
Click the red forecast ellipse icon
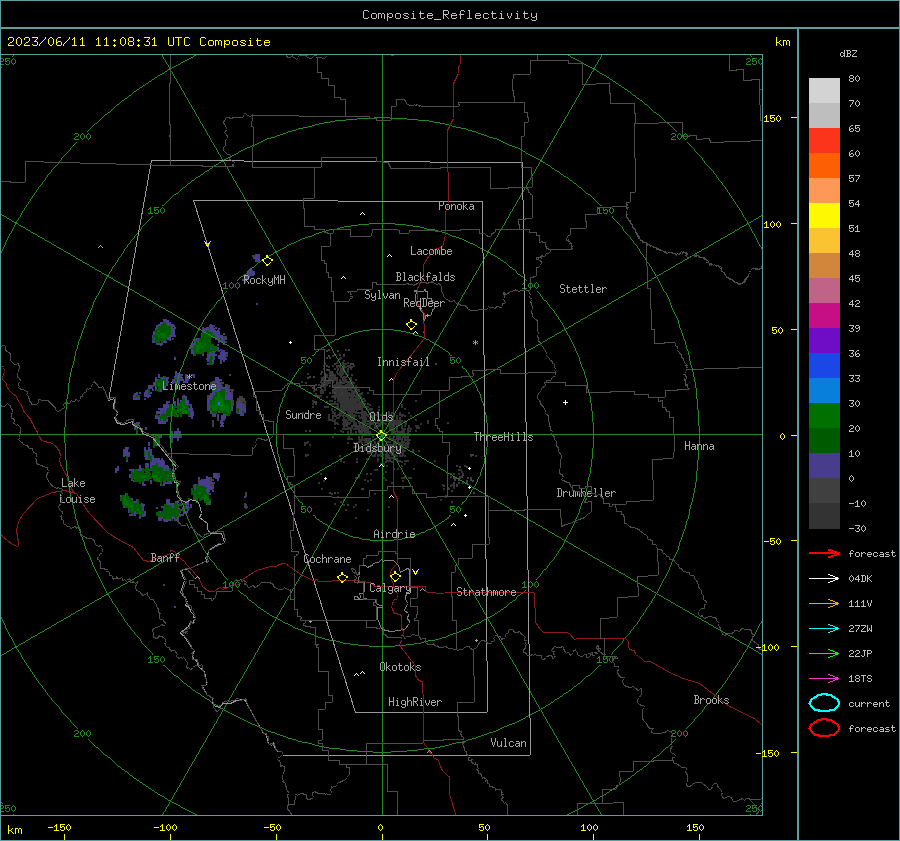click(824, 728)
